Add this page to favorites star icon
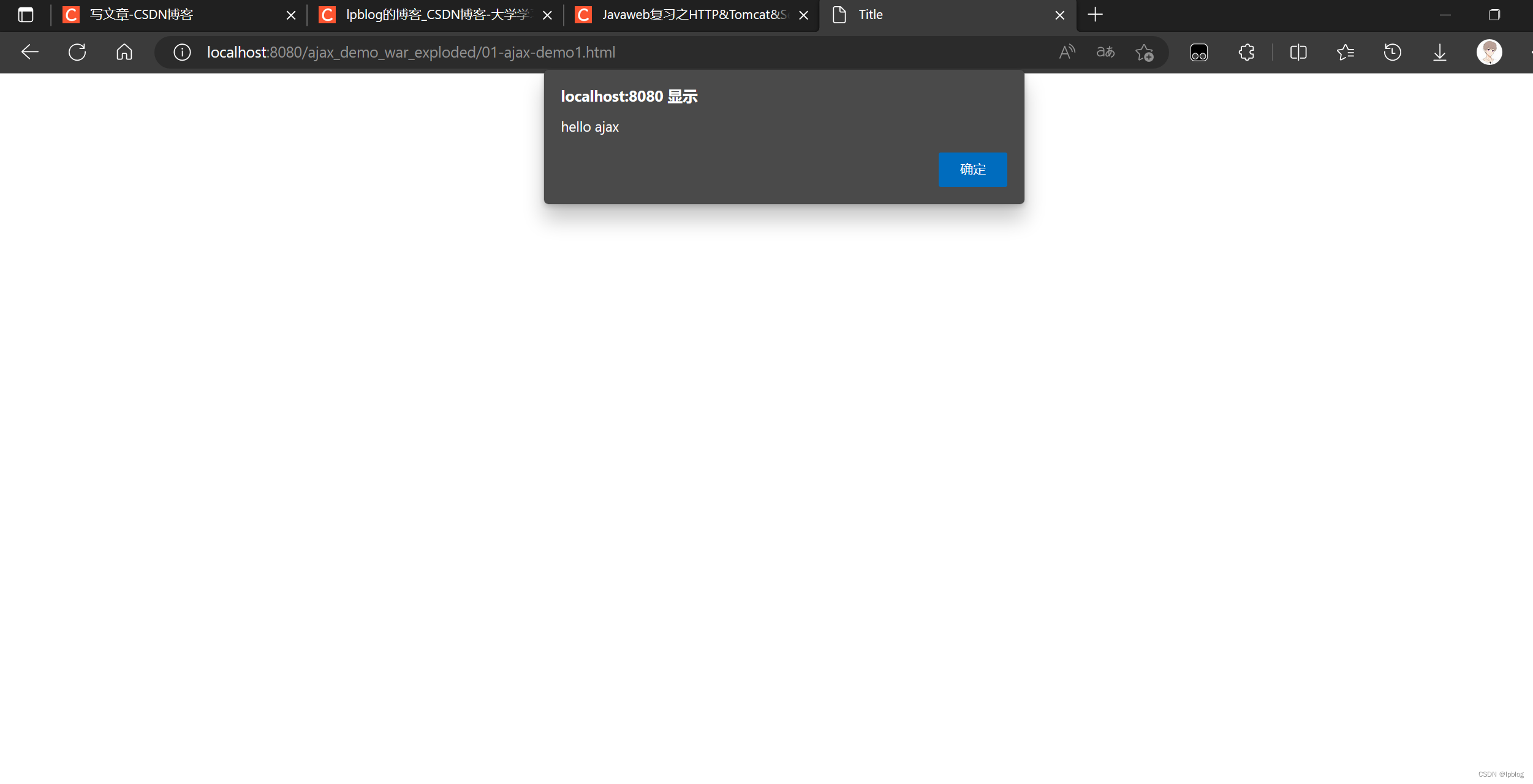1533x784 pixels. tap(1144, 52)
